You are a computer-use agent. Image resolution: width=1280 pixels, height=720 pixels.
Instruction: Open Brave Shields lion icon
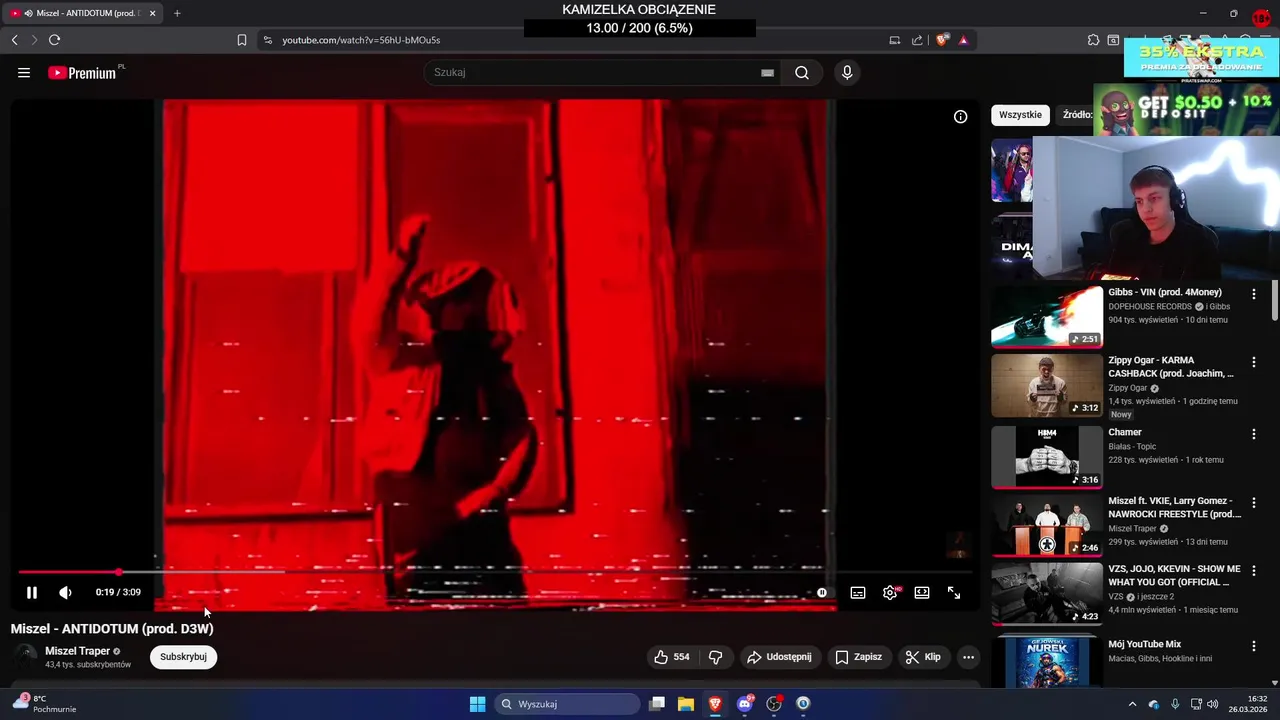click(x=942, y=40)
